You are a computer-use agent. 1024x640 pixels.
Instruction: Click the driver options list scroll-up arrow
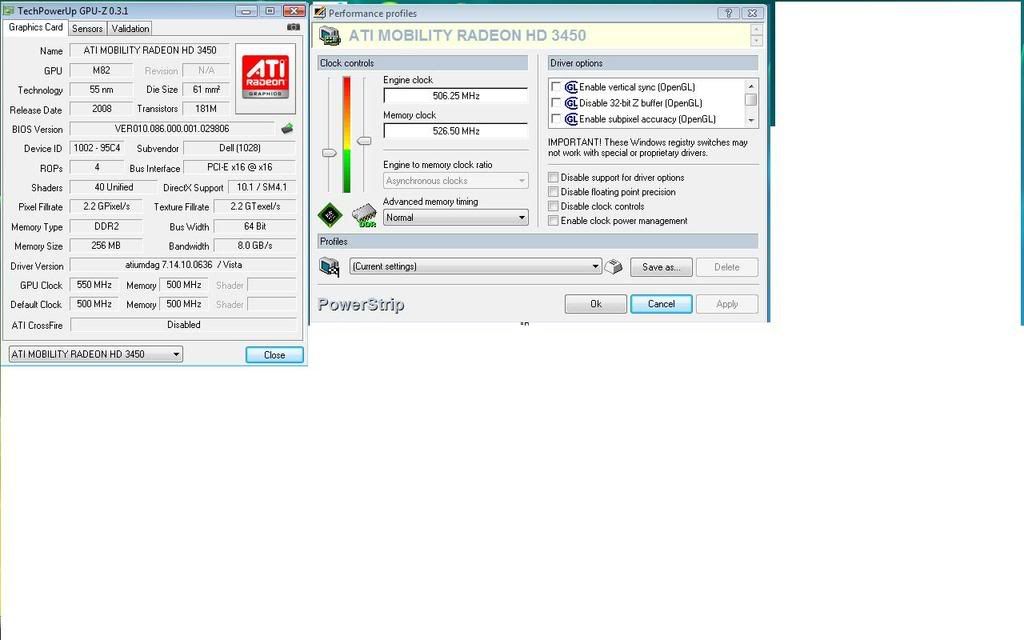tap(751, 86)
